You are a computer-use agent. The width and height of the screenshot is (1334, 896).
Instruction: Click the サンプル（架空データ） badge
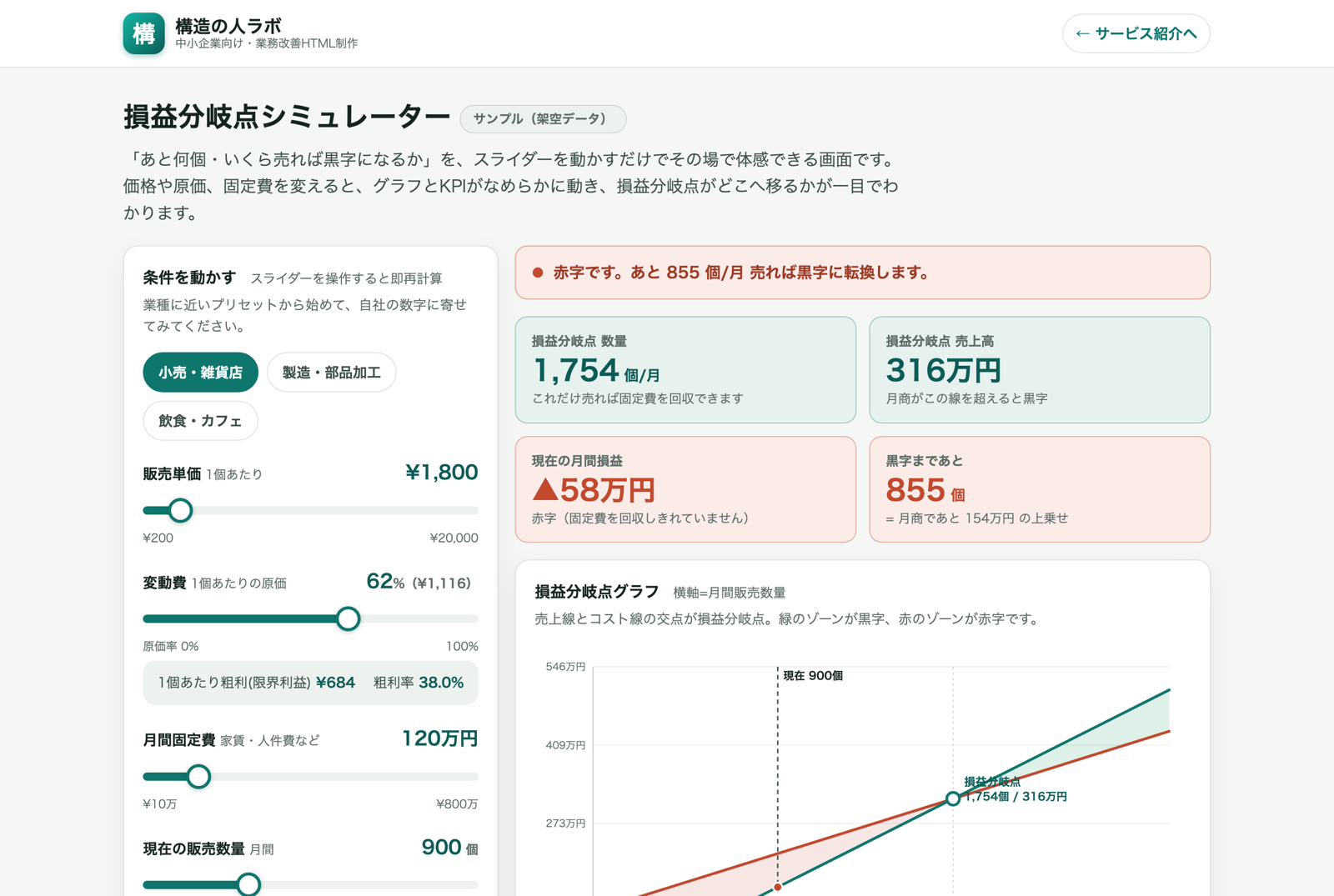click(x=543, y=118)
